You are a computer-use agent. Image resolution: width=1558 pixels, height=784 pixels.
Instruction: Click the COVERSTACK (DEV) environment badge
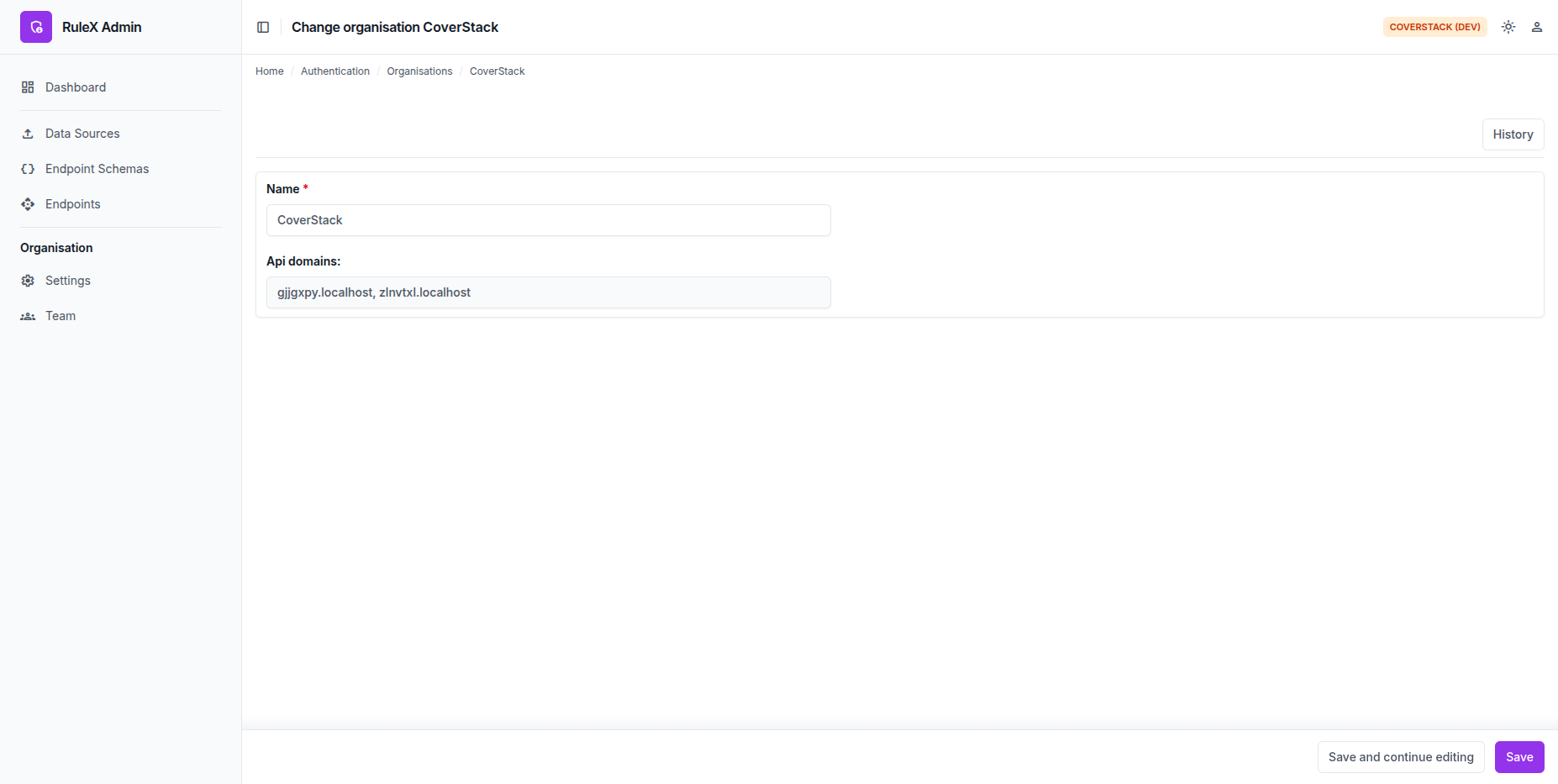1434,27
